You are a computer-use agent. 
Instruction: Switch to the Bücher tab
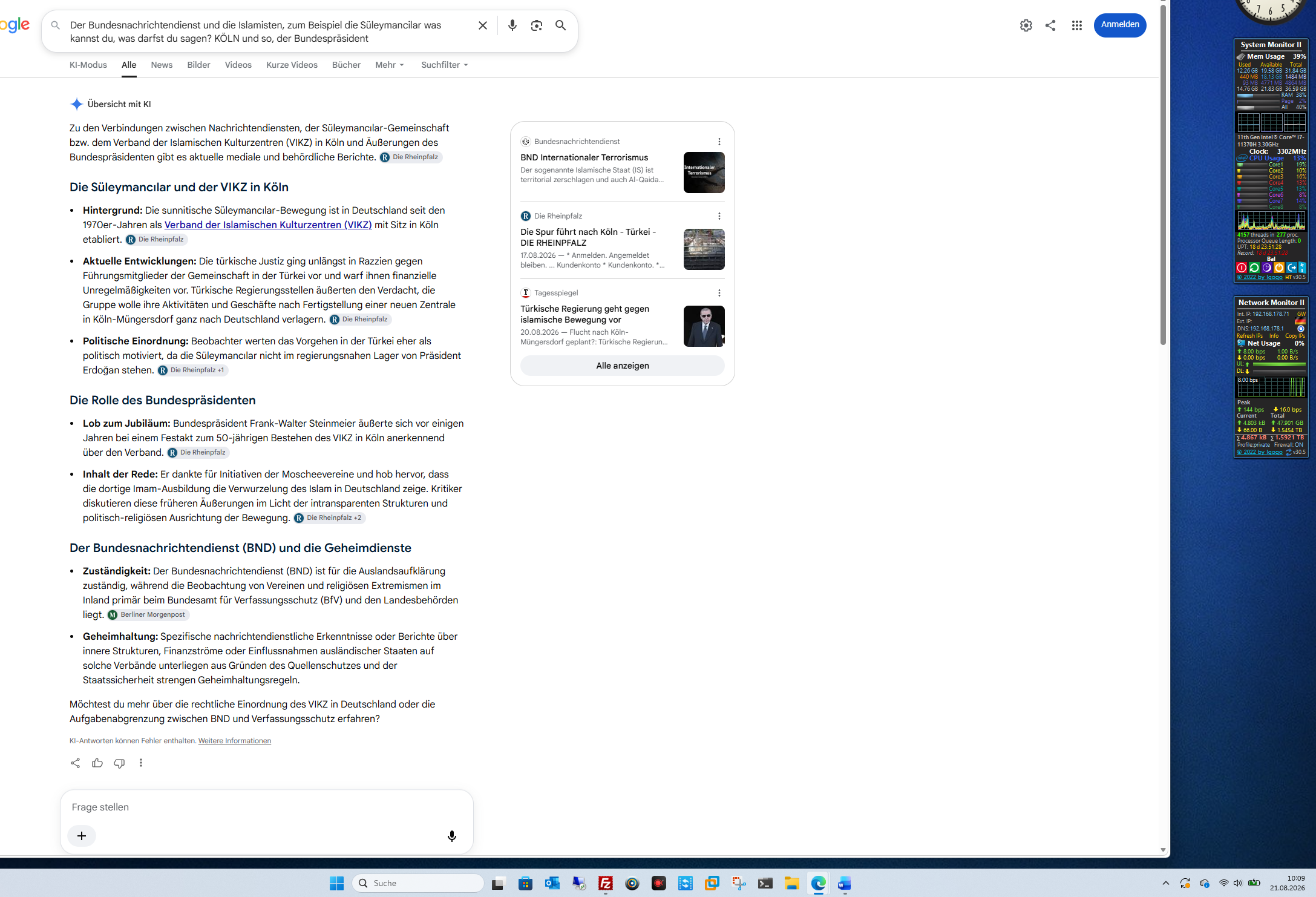coord(346,65)
